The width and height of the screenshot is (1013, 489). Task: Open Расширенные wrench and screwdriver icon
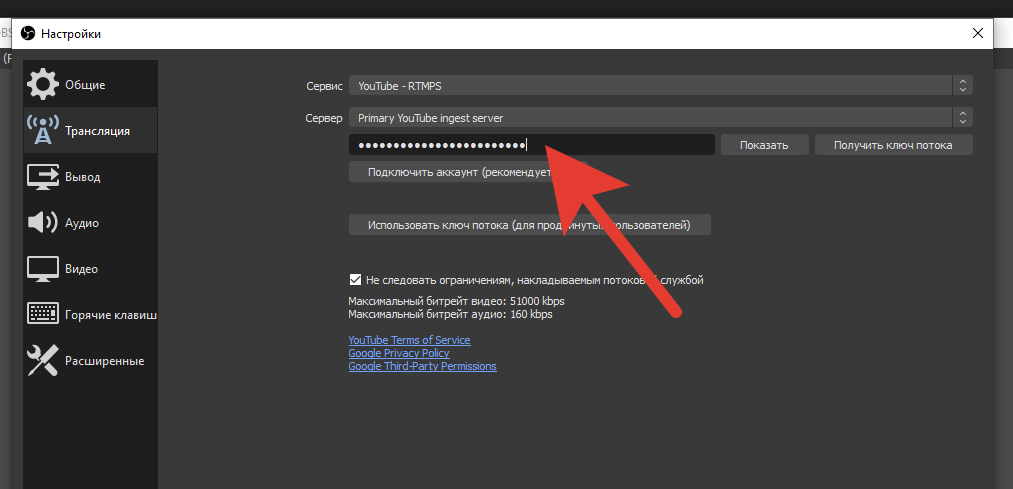point(43,361)
